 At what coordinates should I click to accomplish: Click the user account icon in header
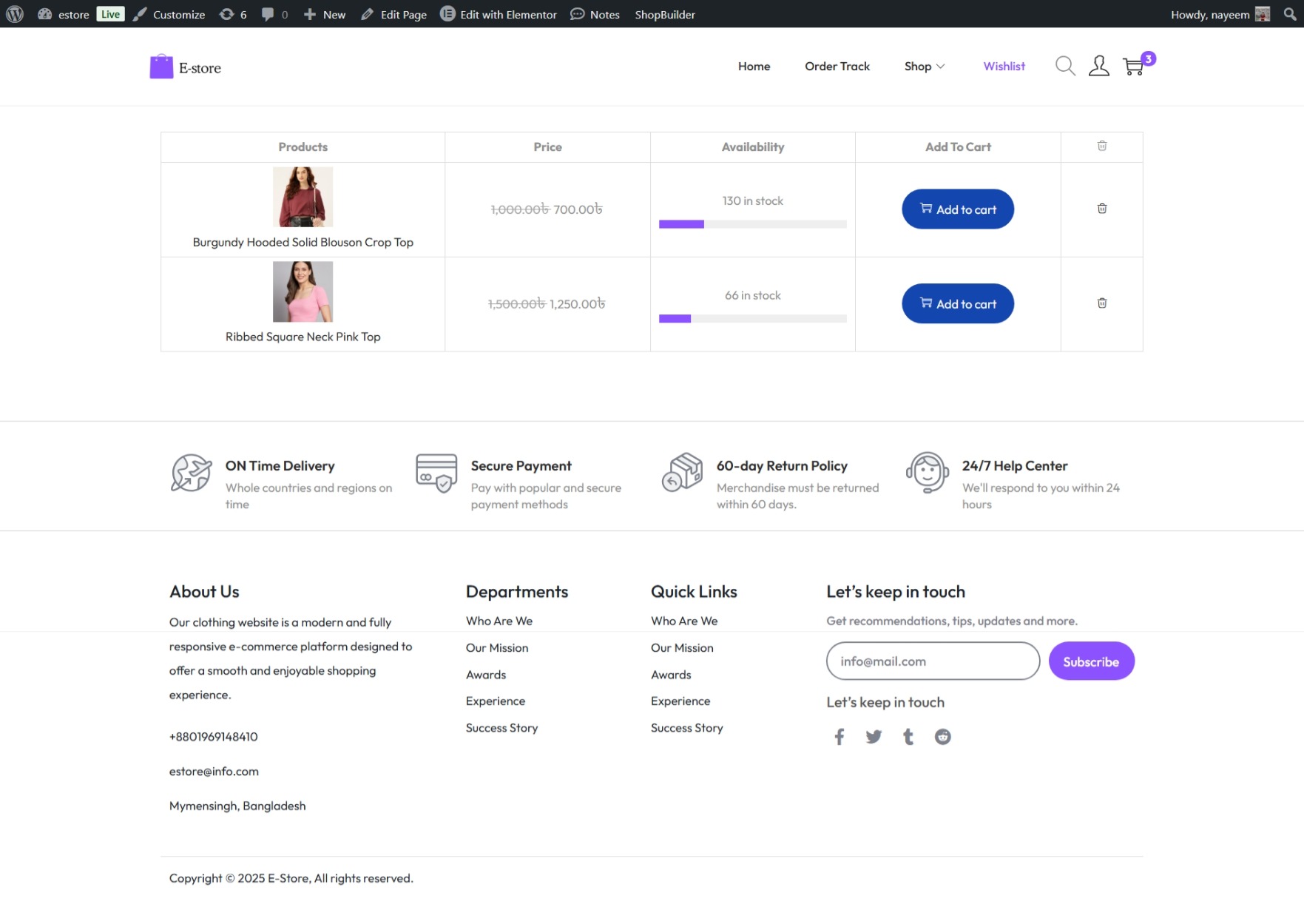coord(1099,66)
